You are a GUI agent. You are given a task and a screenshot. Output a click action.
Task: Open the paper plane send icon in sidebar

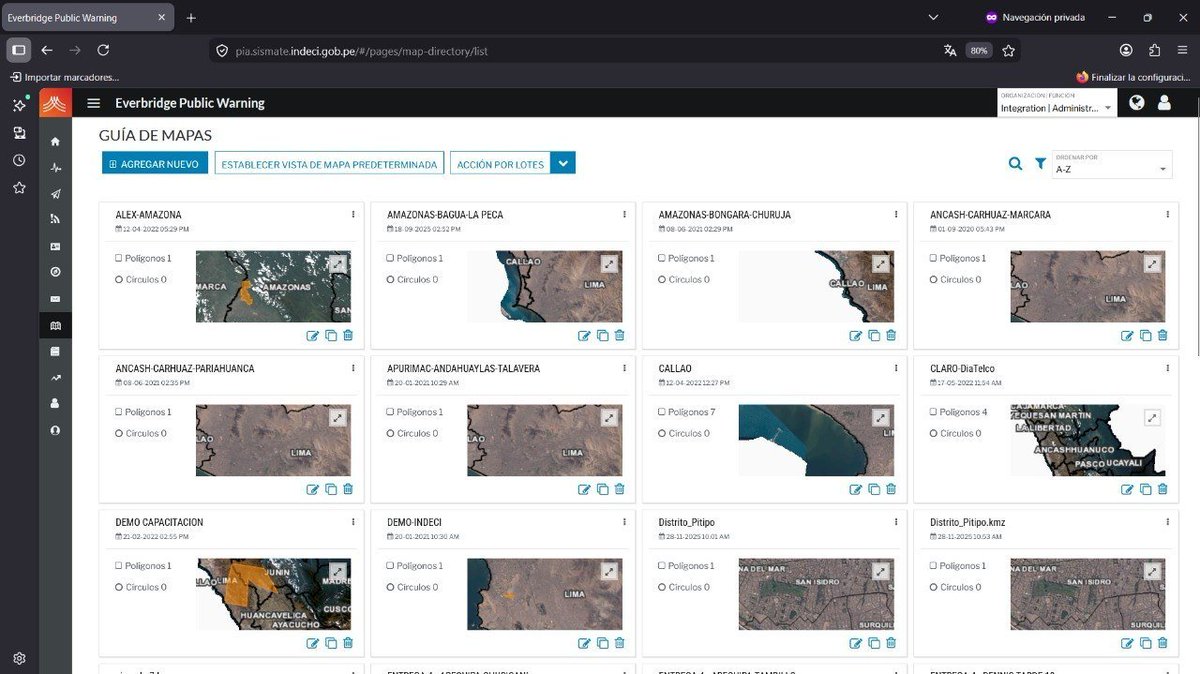55,194
